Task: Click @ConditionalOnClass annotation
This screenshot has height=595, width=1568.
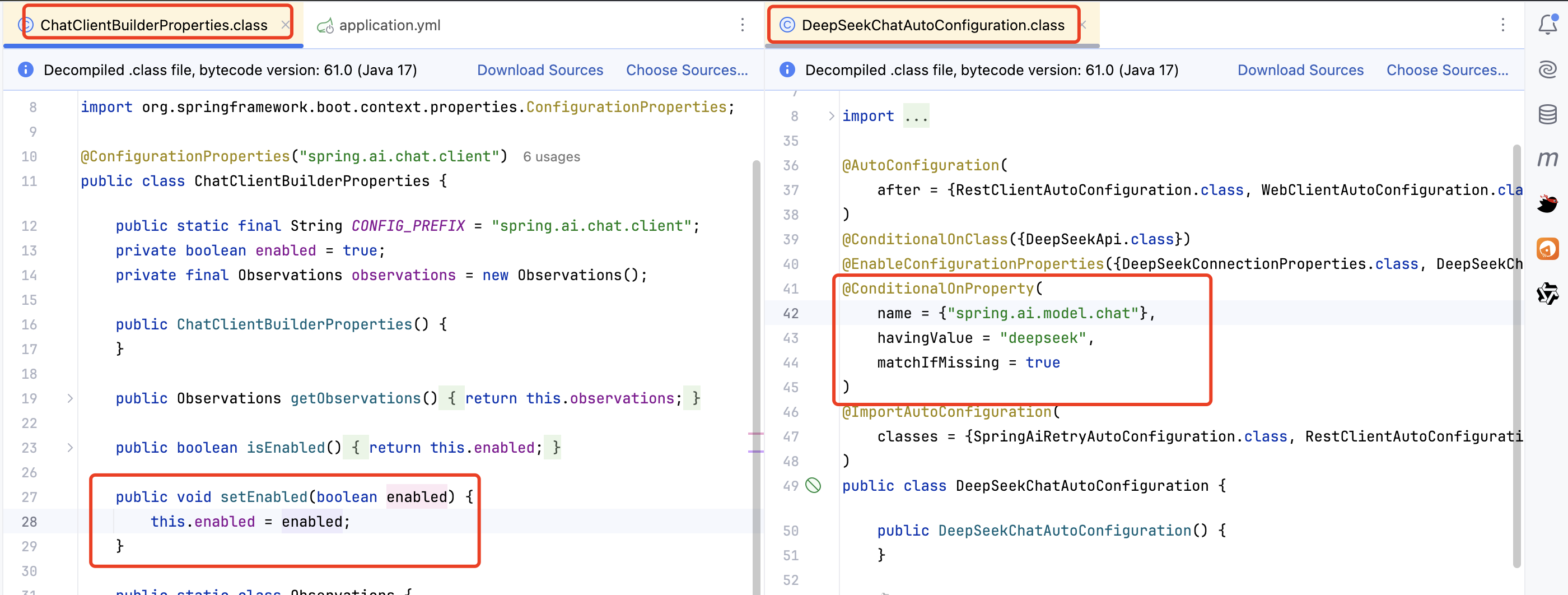Action: 925,239
